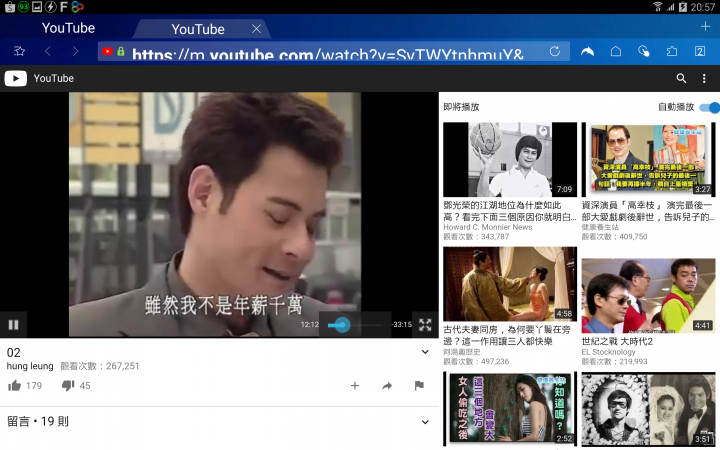Open the shopping bag notification icon
Screen dimensions: 720x450
pos(10,6)
